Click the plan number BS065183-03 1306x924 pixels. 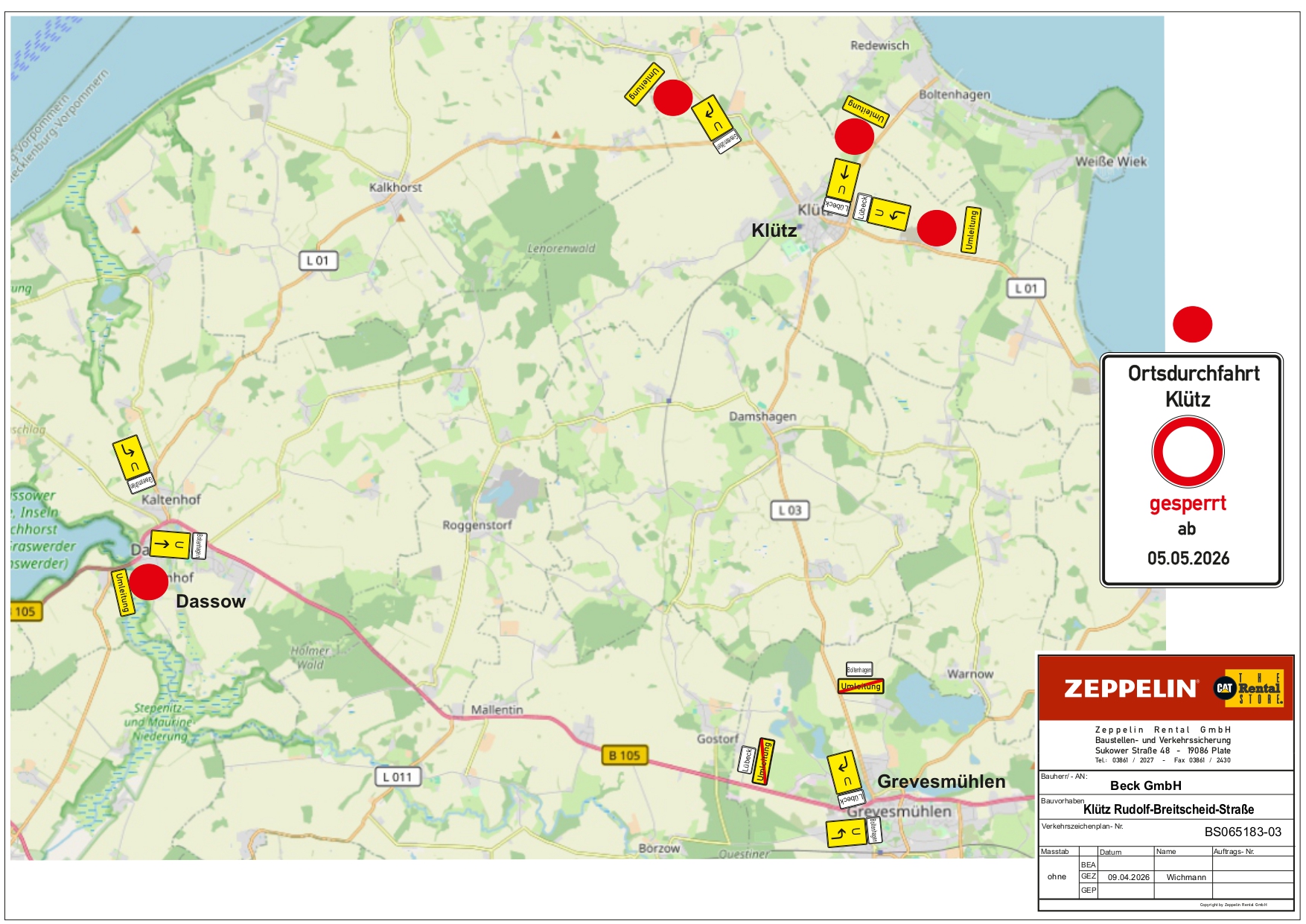1243,832
